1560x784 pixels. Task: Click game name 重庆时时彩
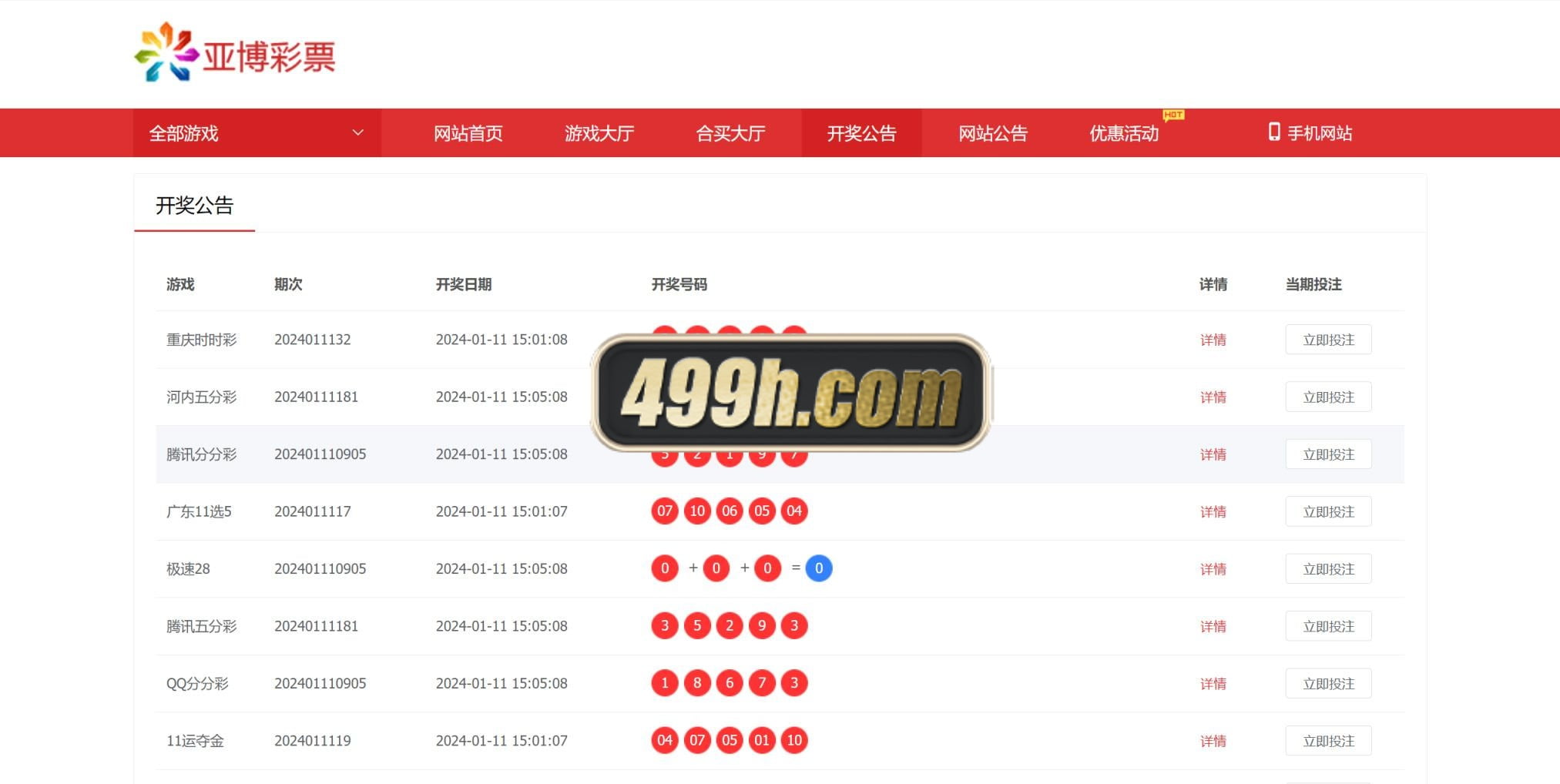[202, 340]
